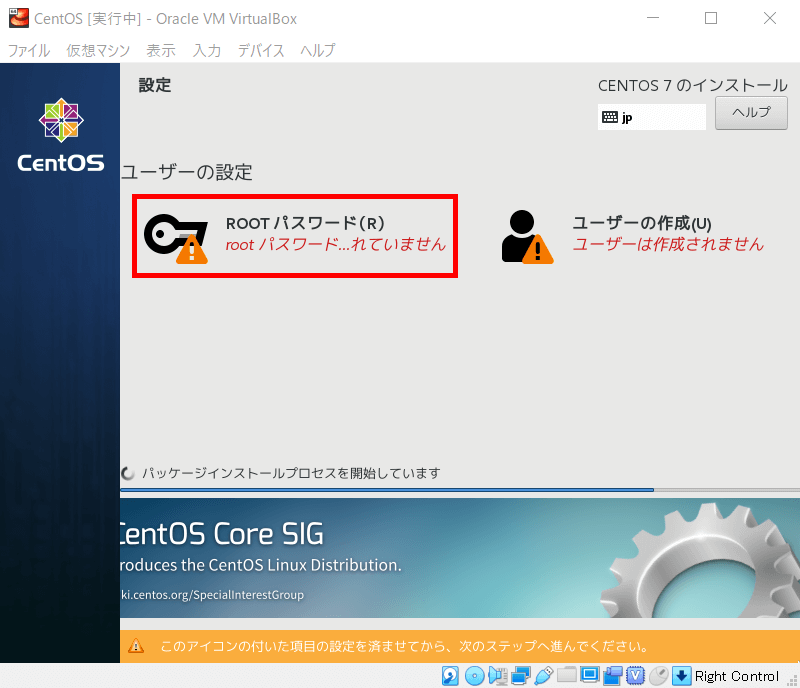Click the CentOS logo in the sidebar
The image size is (800, 688).
pyautogui.click(x=61, y=136)
